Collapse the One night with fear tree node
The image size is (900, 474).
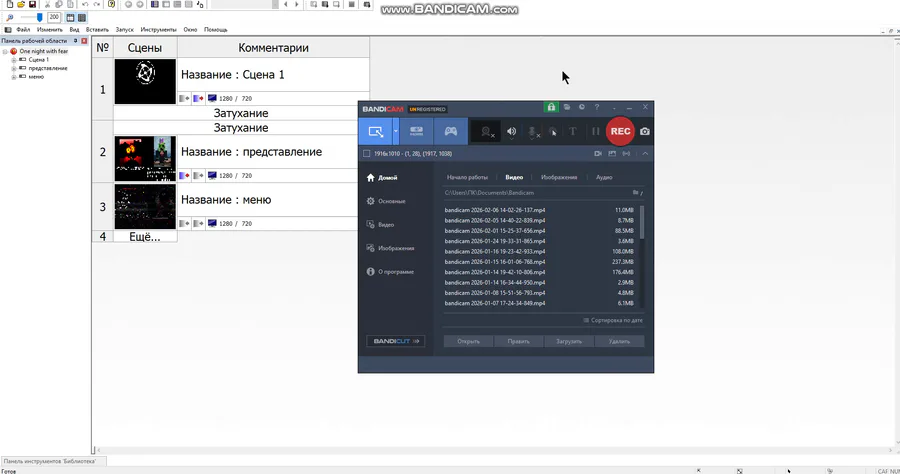5,51
